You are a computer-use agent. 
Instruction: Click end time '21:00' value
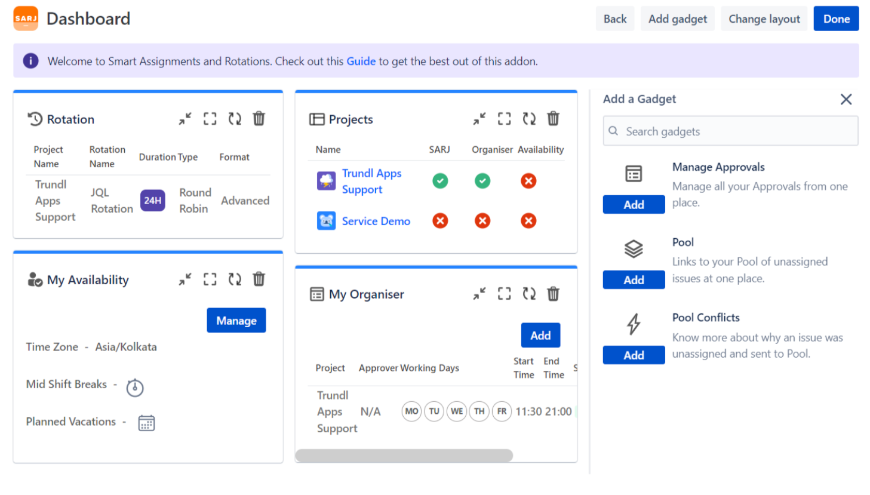[x=558, y=411]
